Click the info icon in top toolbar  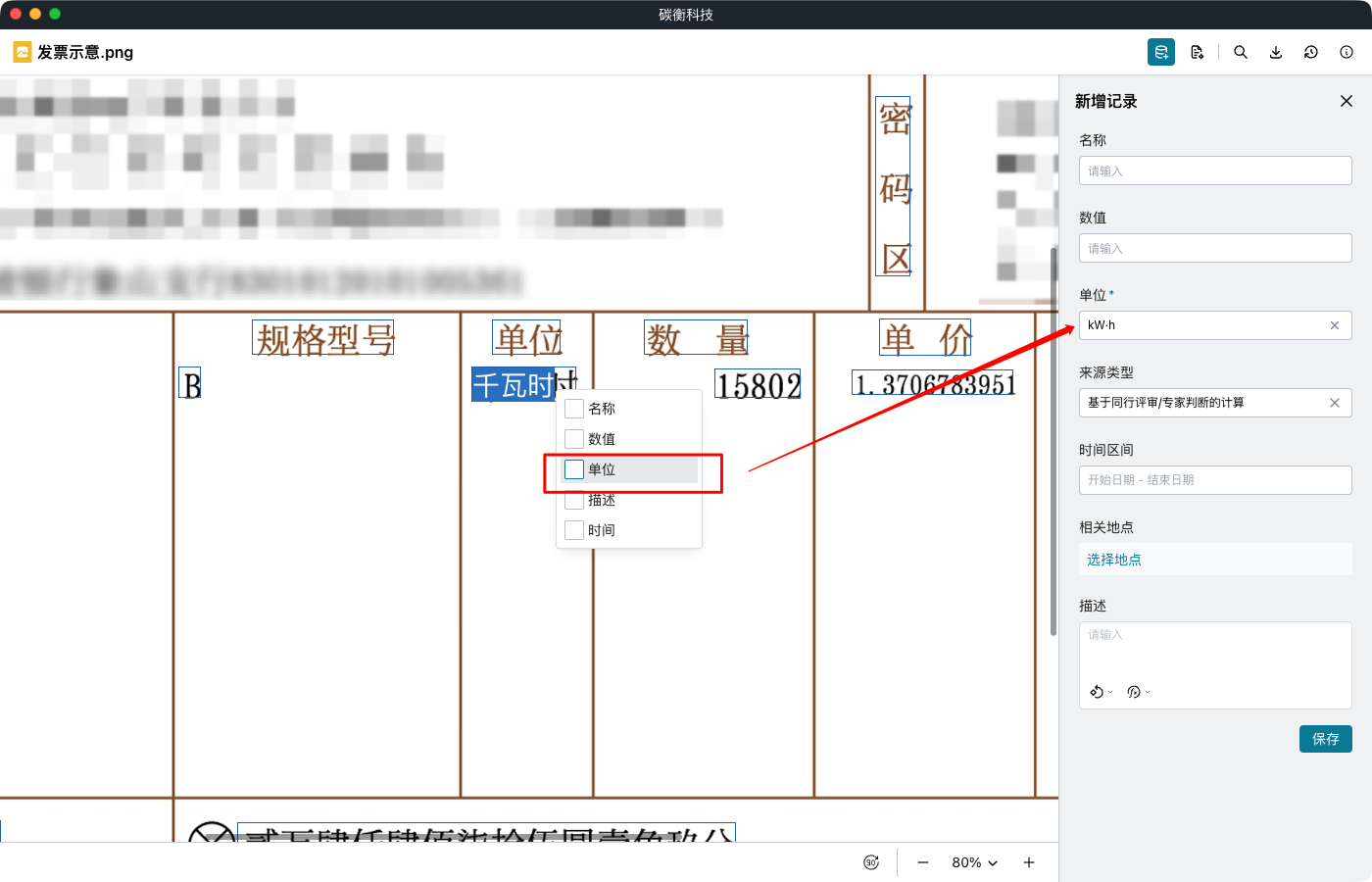pyautogui.click(x=1347, y=52)
